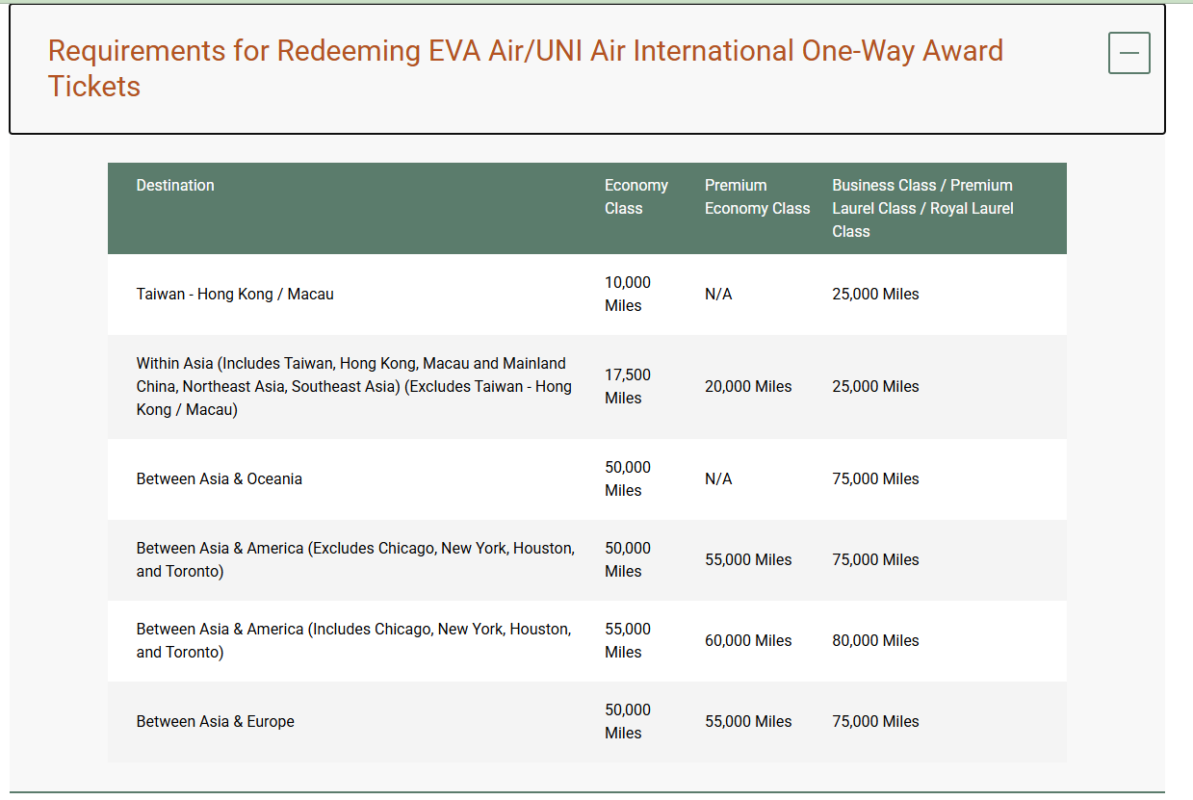1193x800 pixels.
Task: Click '50,000 Miles' in Excludes Chicago row
Action: [628, 559]
